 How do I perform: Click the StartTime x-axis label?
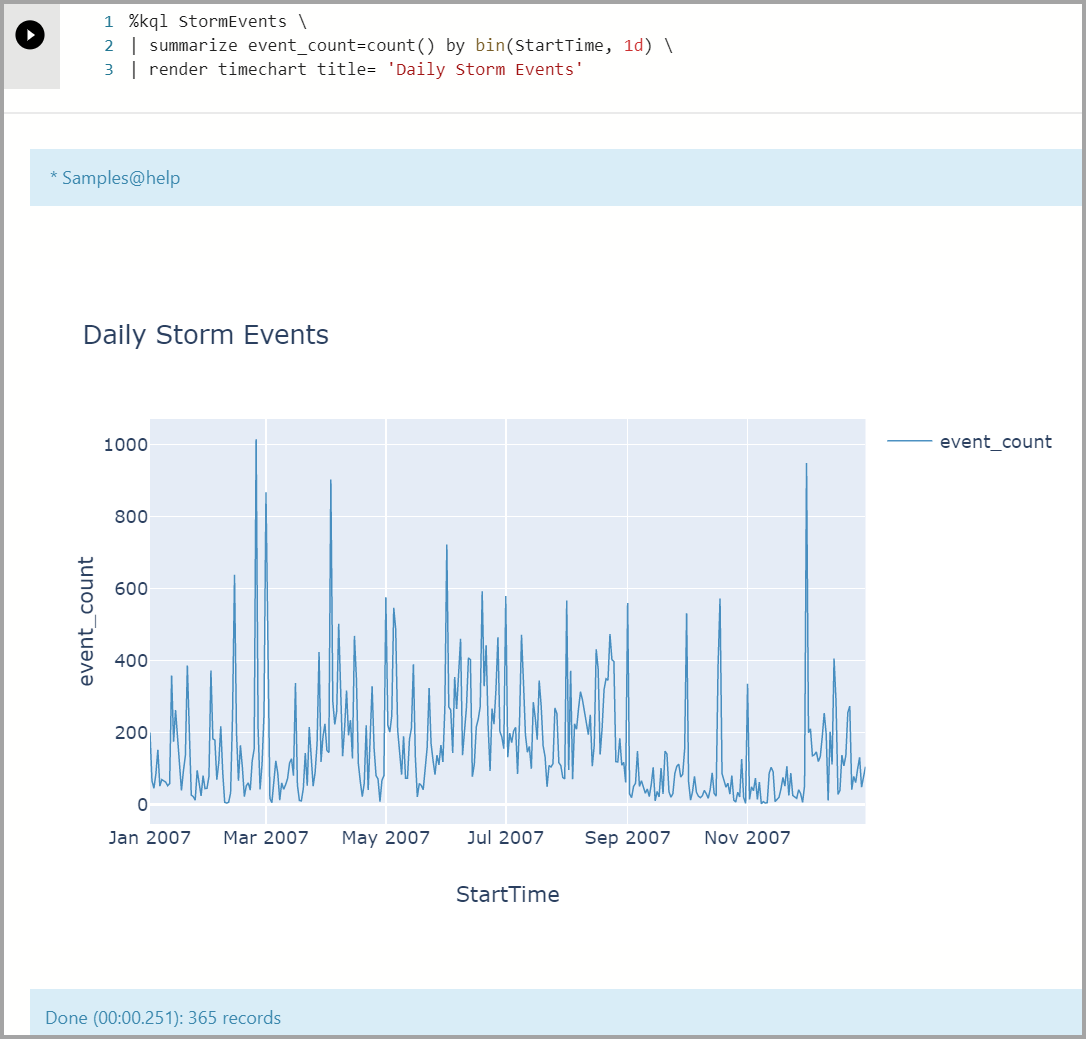click(507, 894)
